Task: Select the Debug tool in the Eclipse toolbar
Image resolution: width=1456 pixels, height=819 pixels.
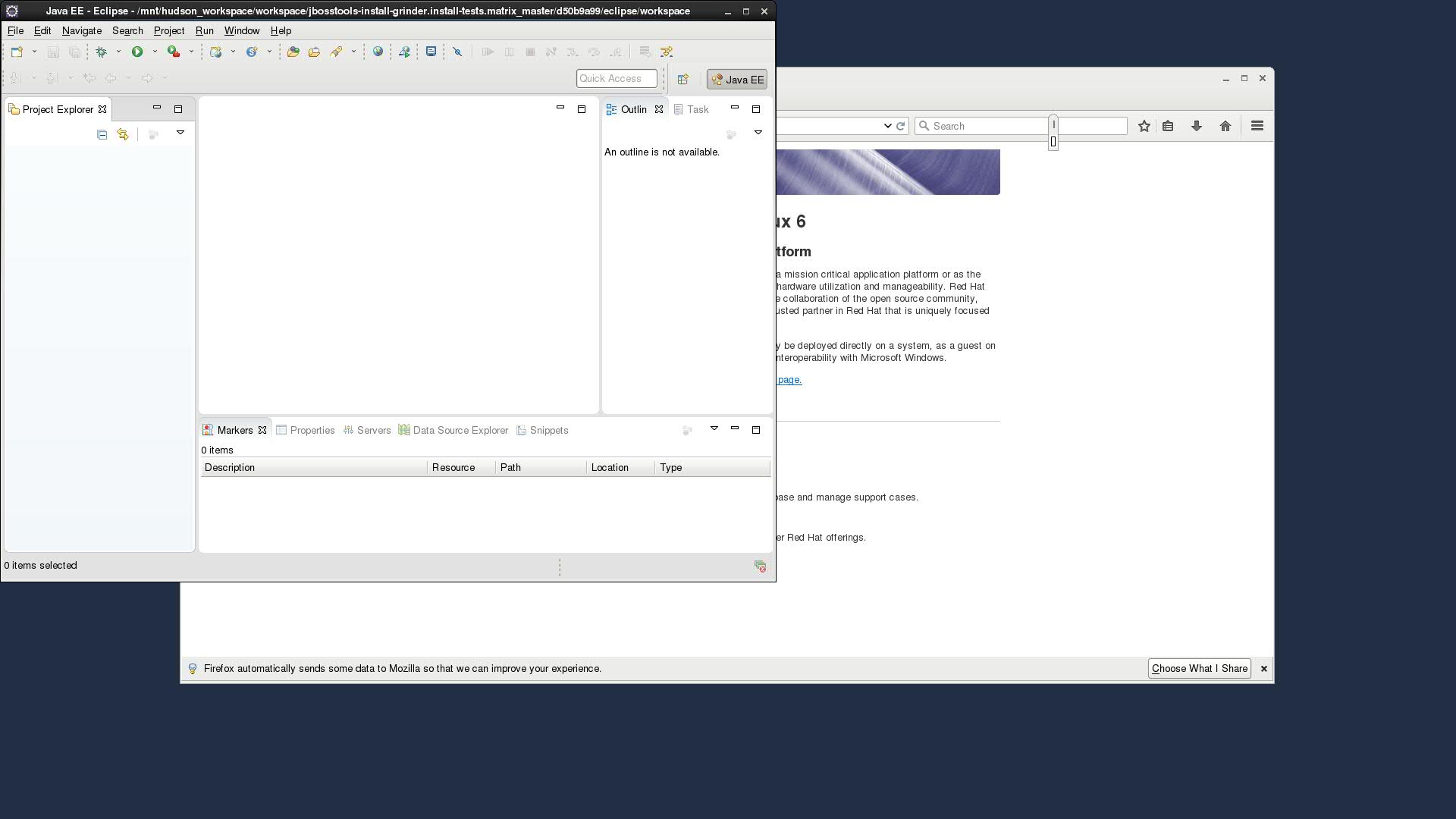Action: tap(101, 52)
